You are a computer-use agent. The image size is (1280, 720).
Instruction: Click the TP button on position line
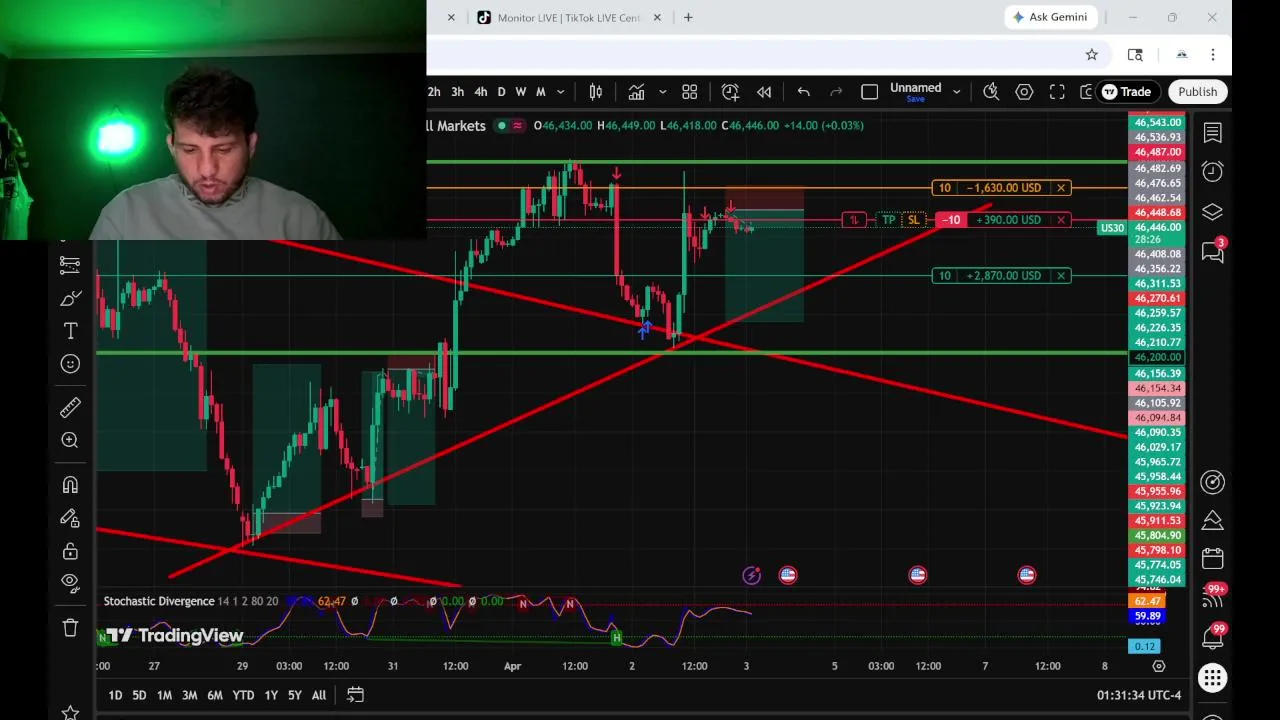(888, 220)
